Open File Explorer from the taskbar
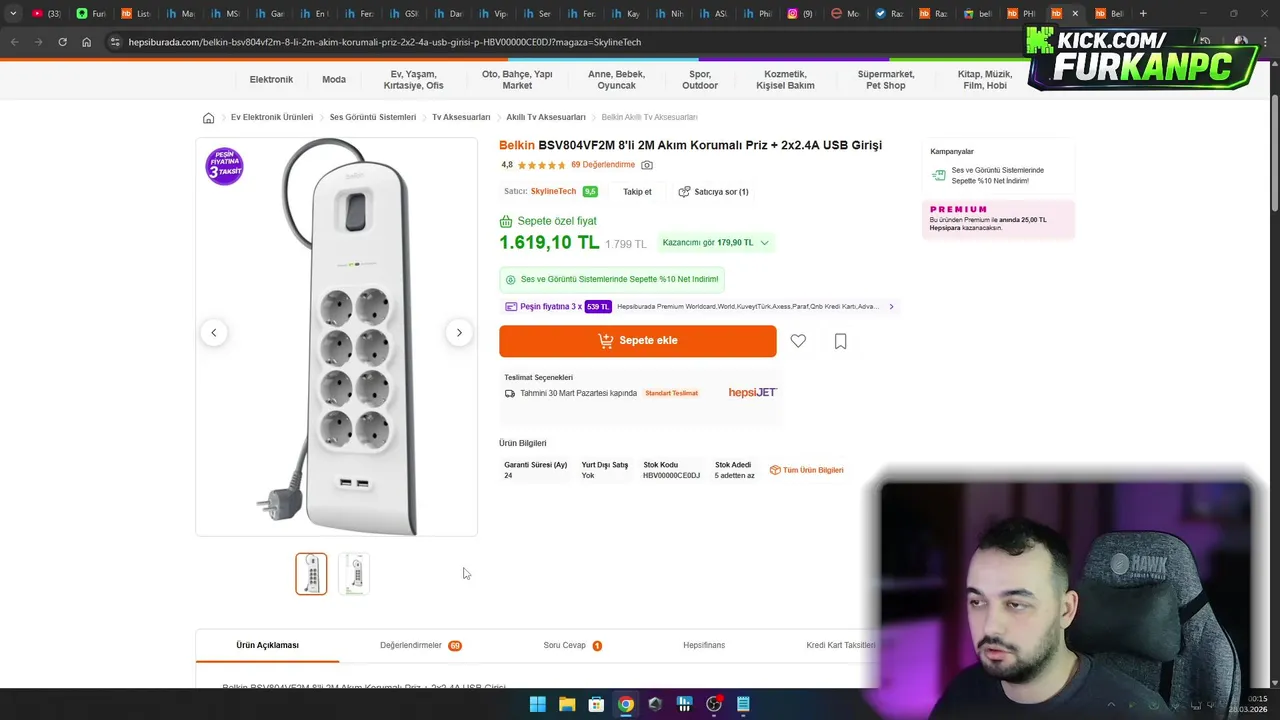1280x720 pixels. point(567,704)
